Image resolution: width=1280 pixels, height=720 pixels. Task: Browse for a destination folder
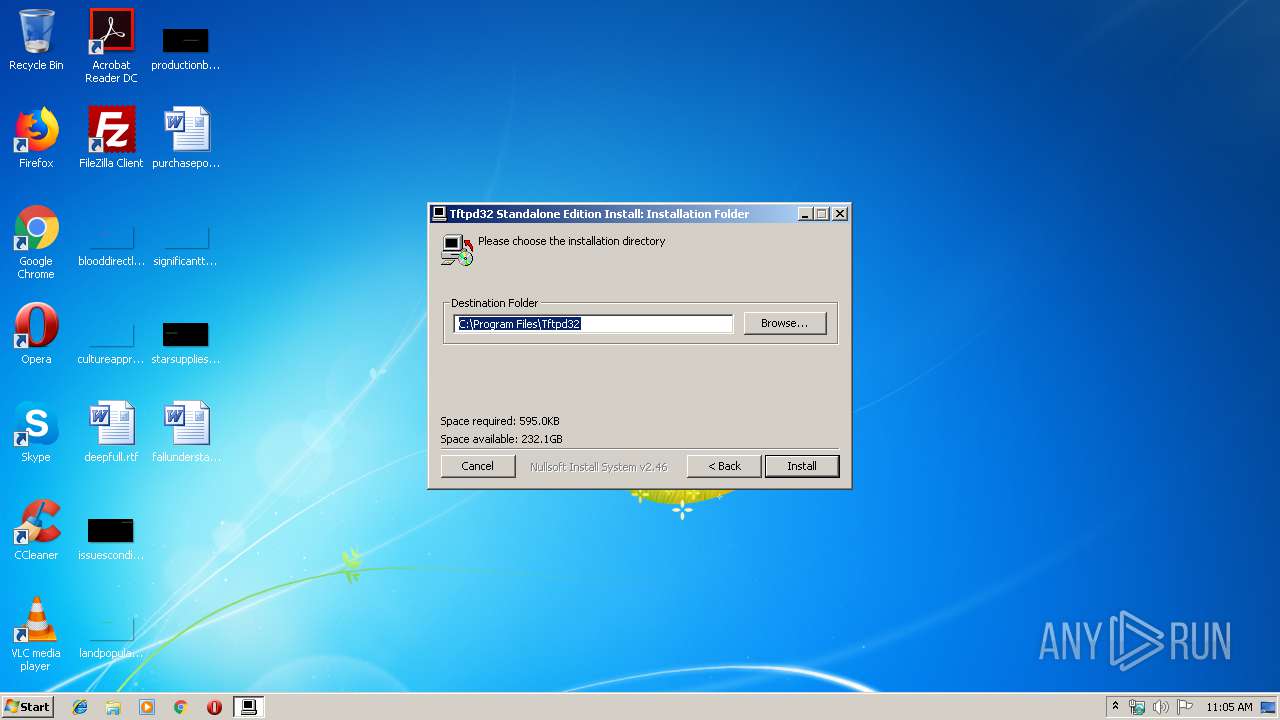coord(785,323)
